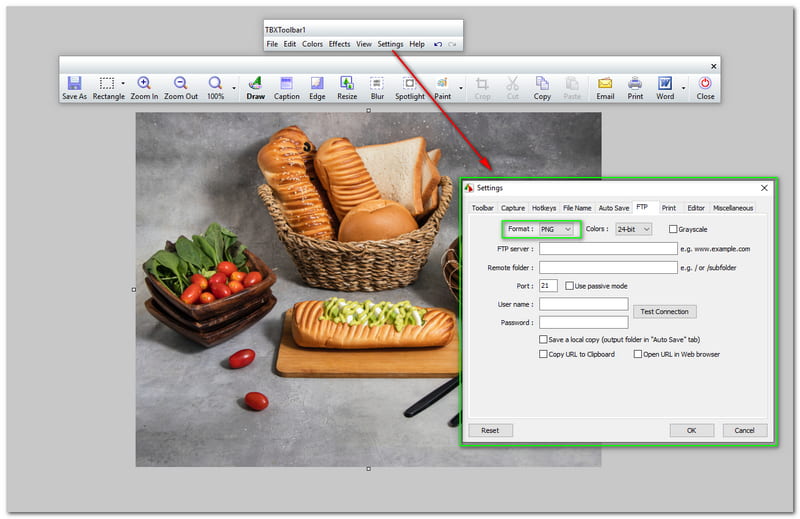Click the Resize tool icon
The image size is (800, 519).
tap(347, 87)
